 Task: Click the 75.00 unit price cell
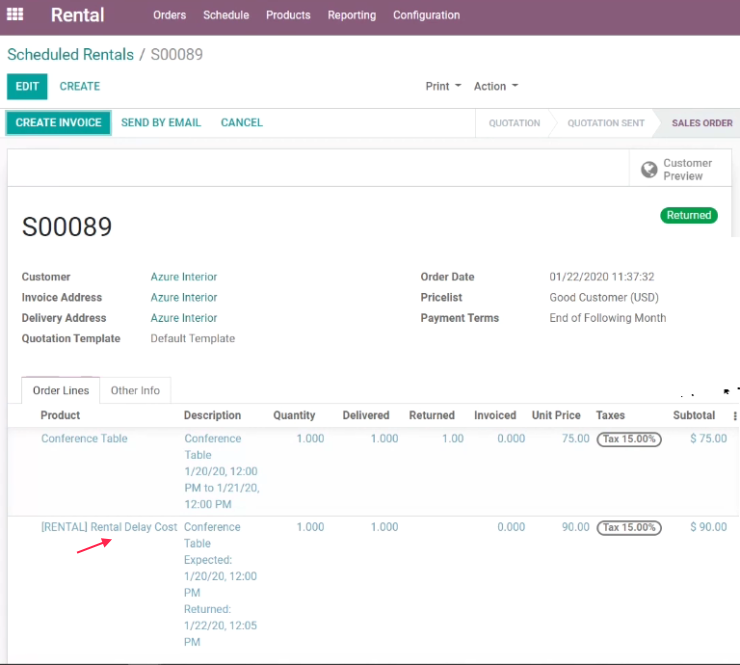(575, 439)
